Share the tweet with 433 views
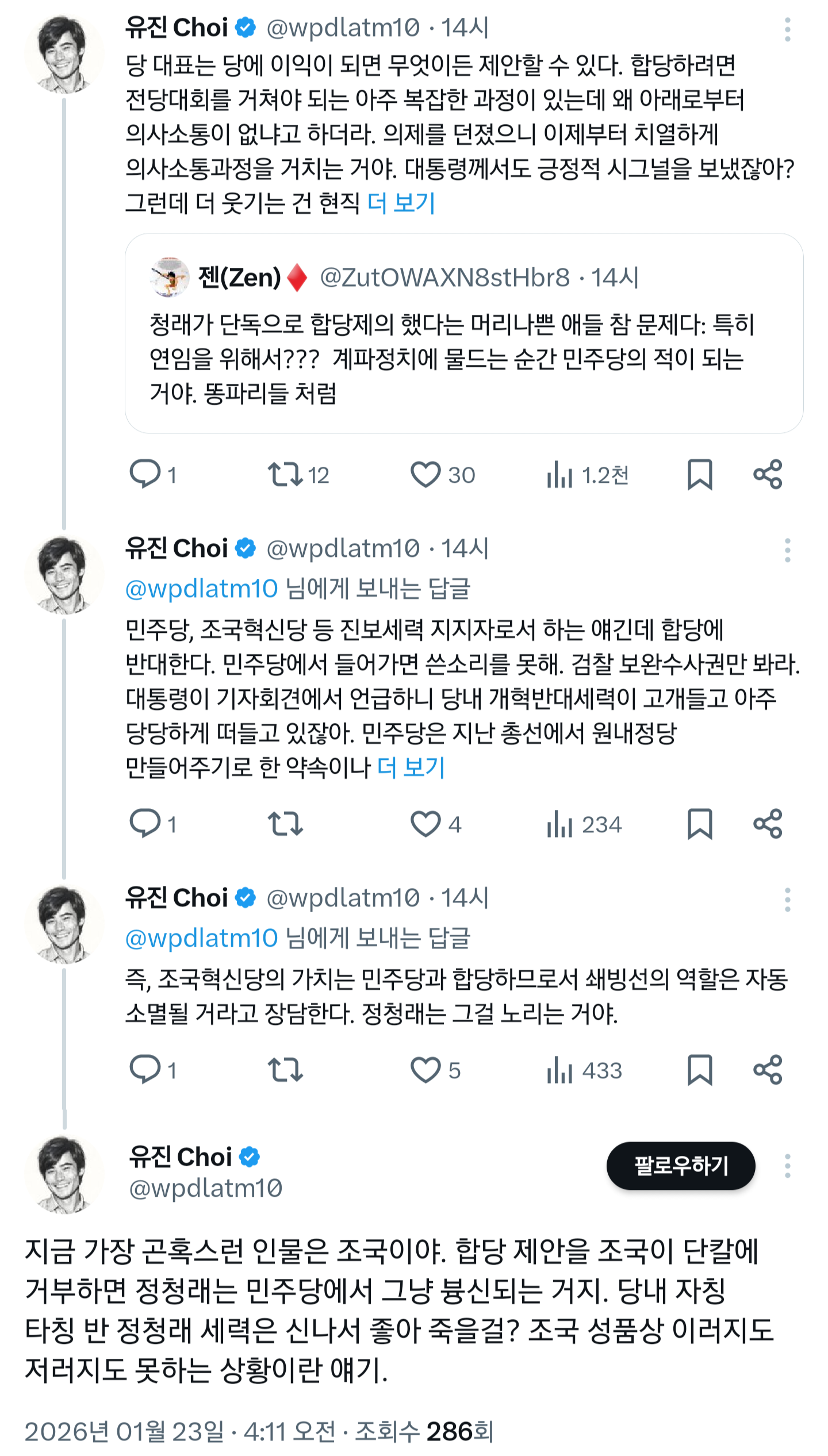828x1456 pixels. click(x=768, y=1070)
